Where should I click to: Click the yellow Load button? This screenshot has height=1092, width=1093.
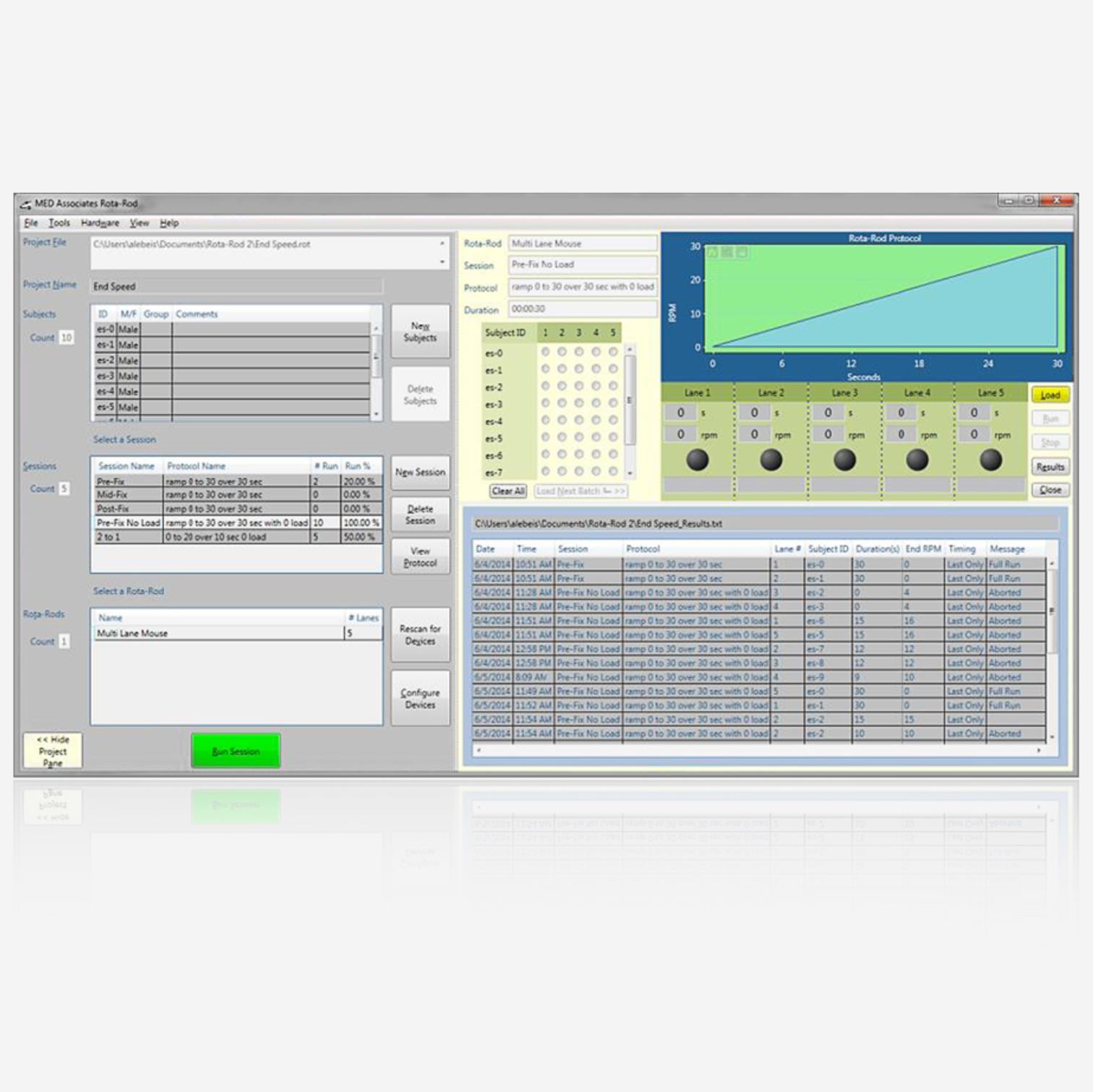click(x=1050, y=395)
